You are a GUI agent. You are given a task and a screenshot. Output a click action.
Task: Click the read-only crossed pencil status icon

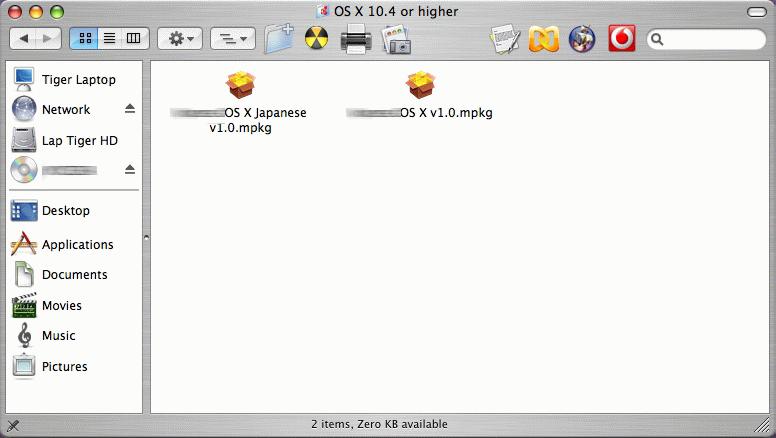[13, 425]
